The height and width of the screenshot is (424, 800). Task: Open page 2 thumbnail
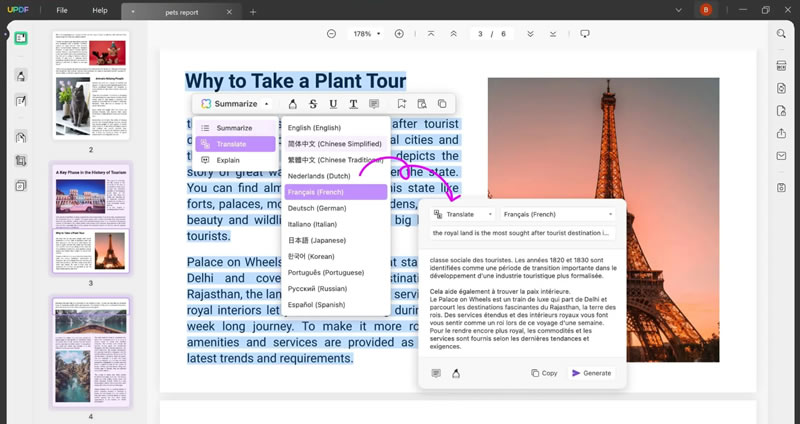(91, 86)
